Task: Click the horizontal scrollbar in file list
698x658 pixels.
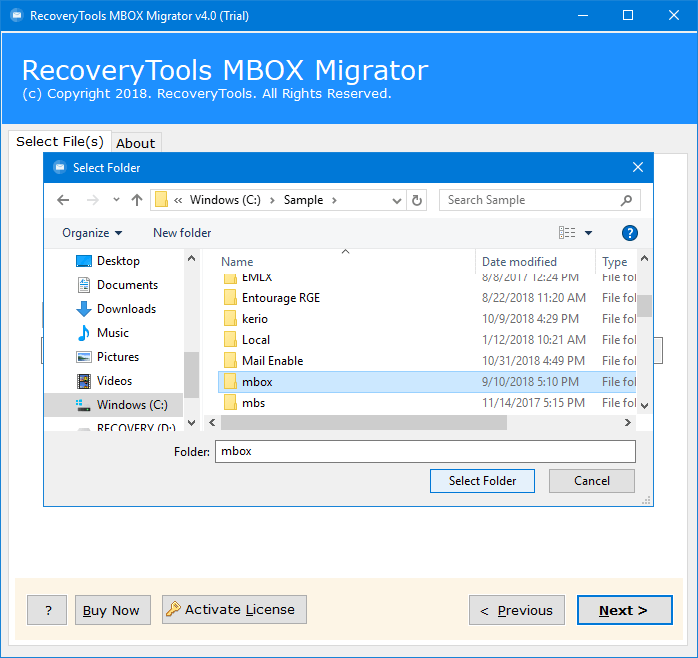Action: [400, 423]
